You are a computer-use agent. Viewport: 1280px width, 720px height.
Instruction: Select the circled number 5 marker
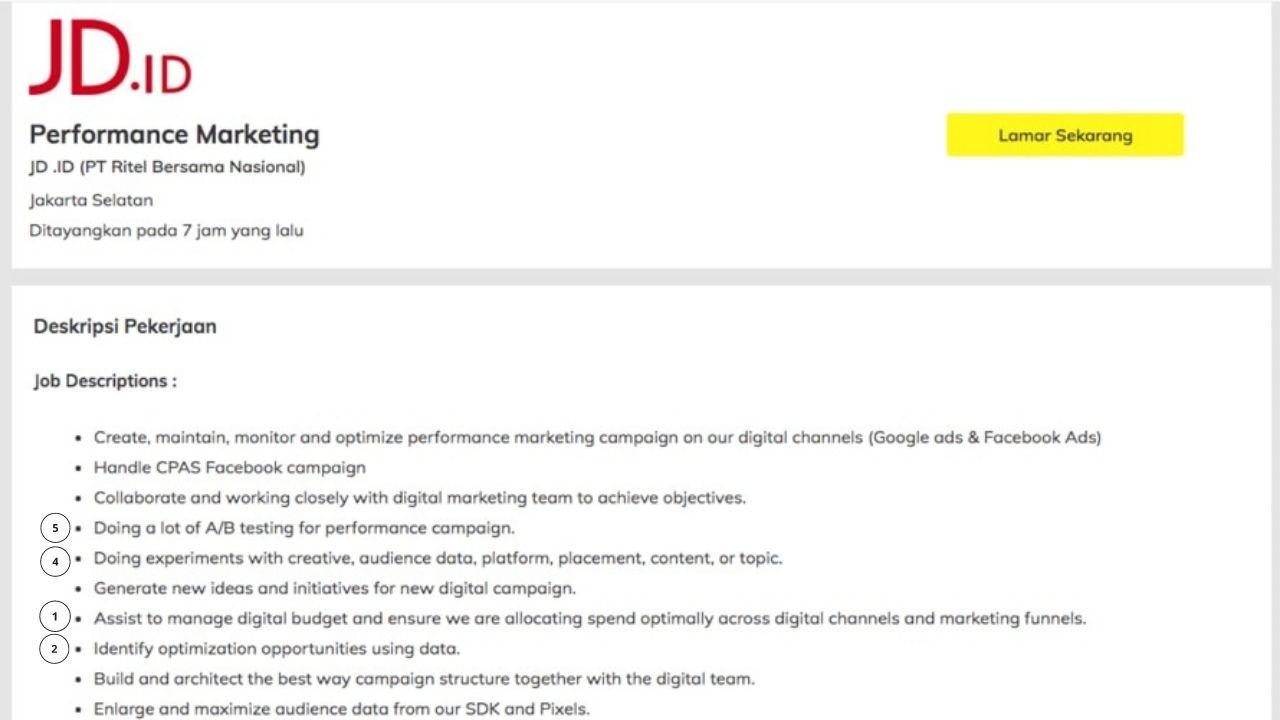[x=55, y=528]
